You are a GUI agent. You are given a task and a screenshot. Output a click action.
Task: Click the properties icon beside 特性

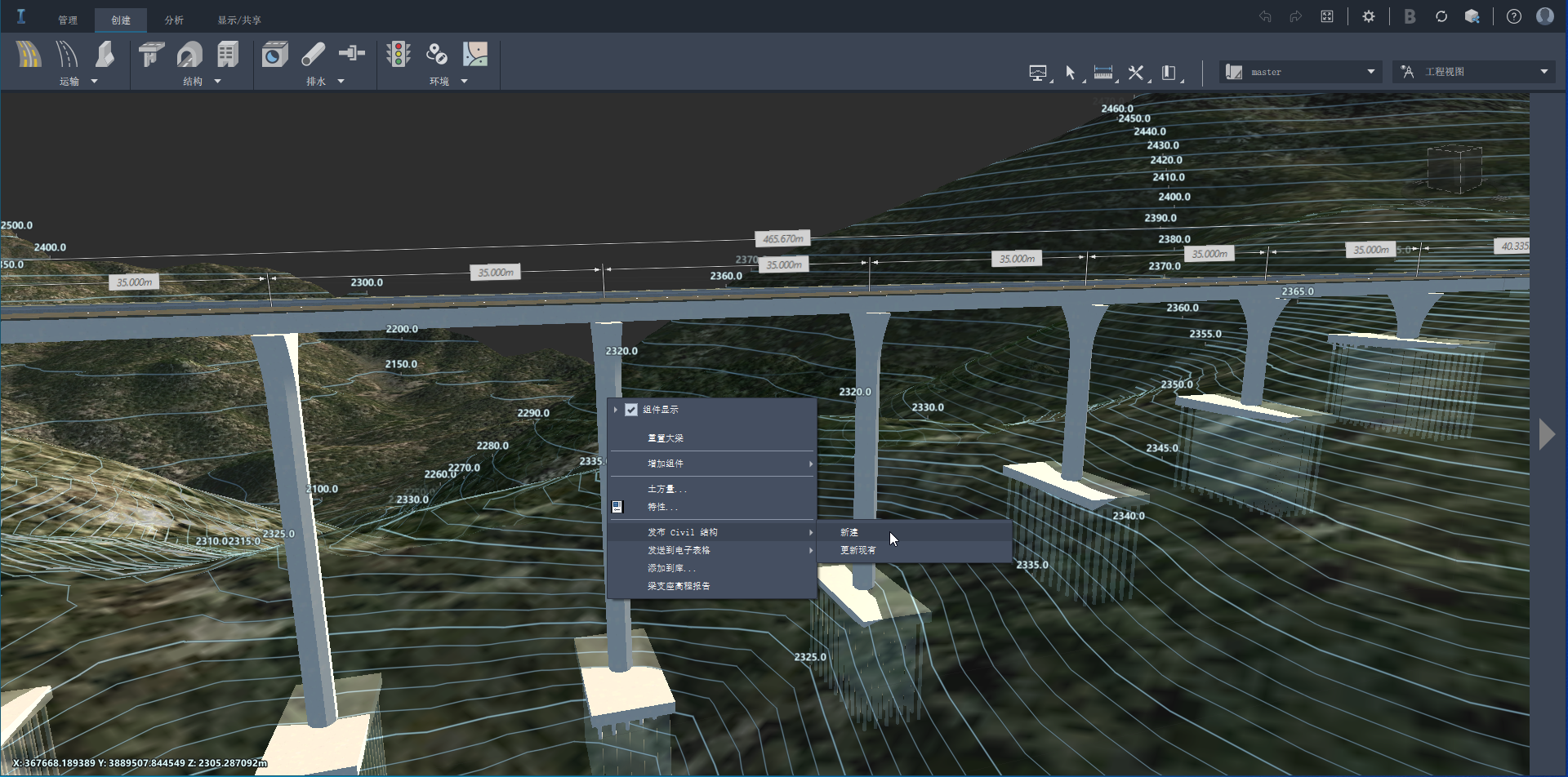[617, 507]
